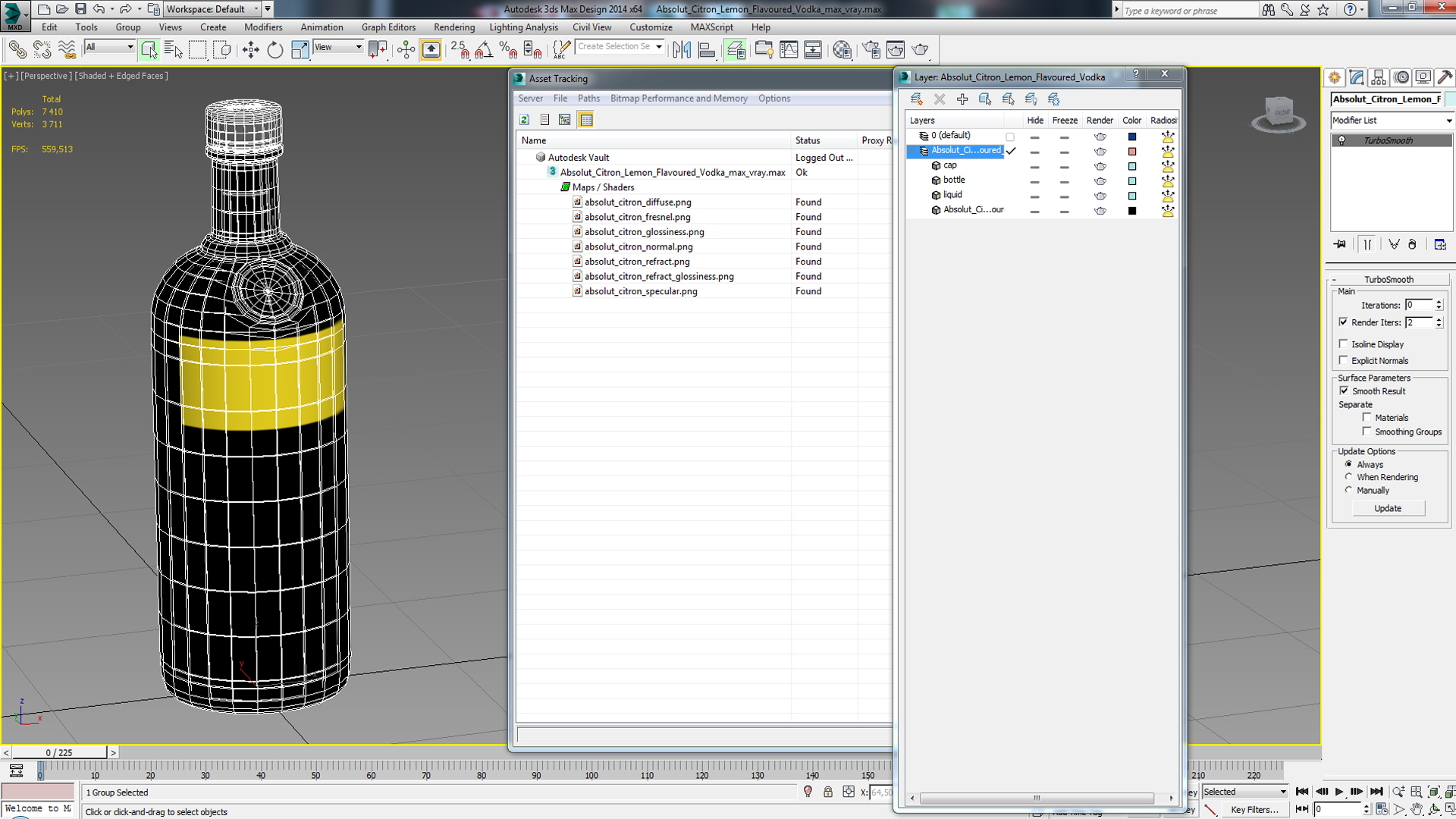The image size is (1456, 819).
Task: Open the Hierarchy command panel tab
Action: (1379, 77)
